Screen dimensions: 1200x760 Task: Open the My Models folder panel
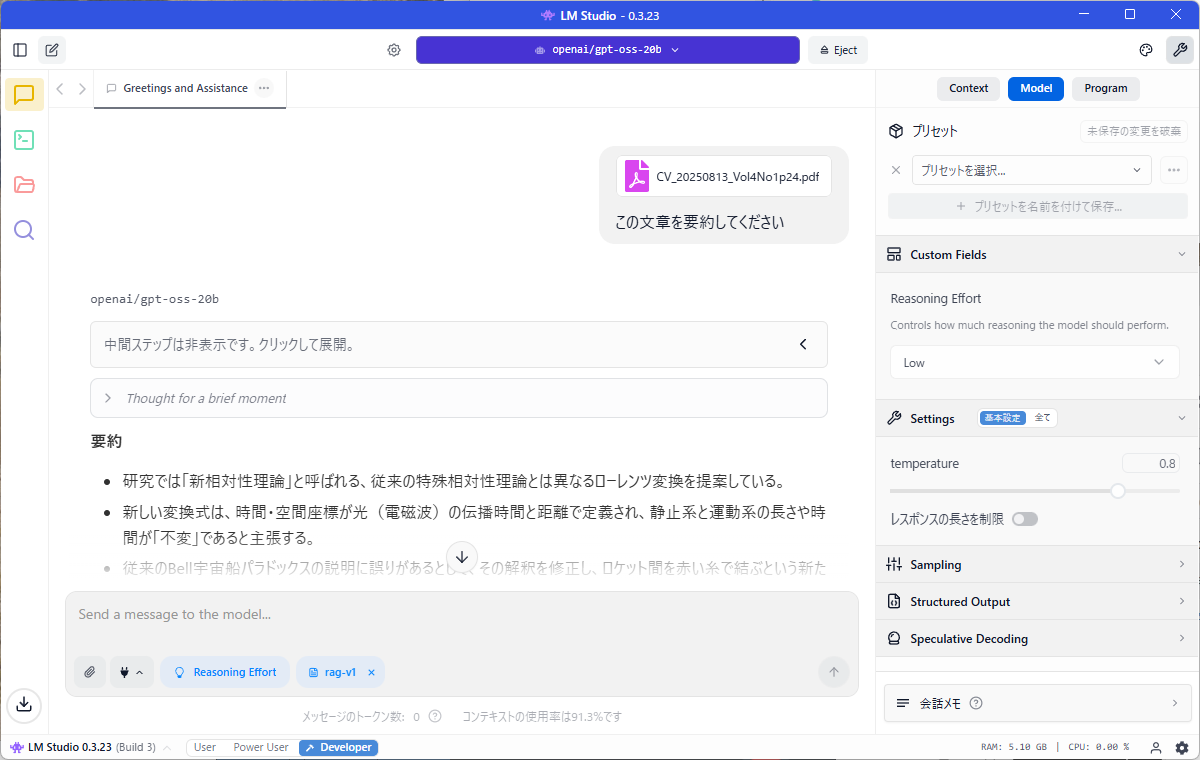click(x=22, y=184)
